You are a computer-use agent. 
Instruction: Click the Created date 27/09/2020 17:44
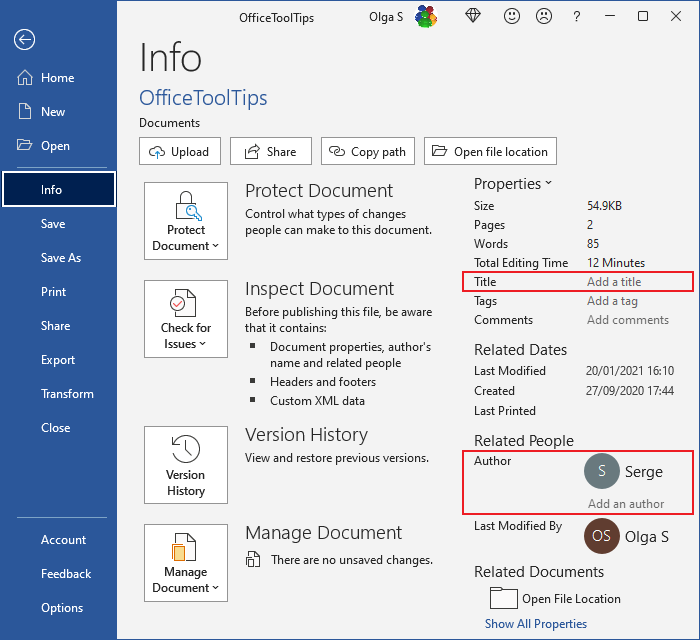click(x=629, y=391)
